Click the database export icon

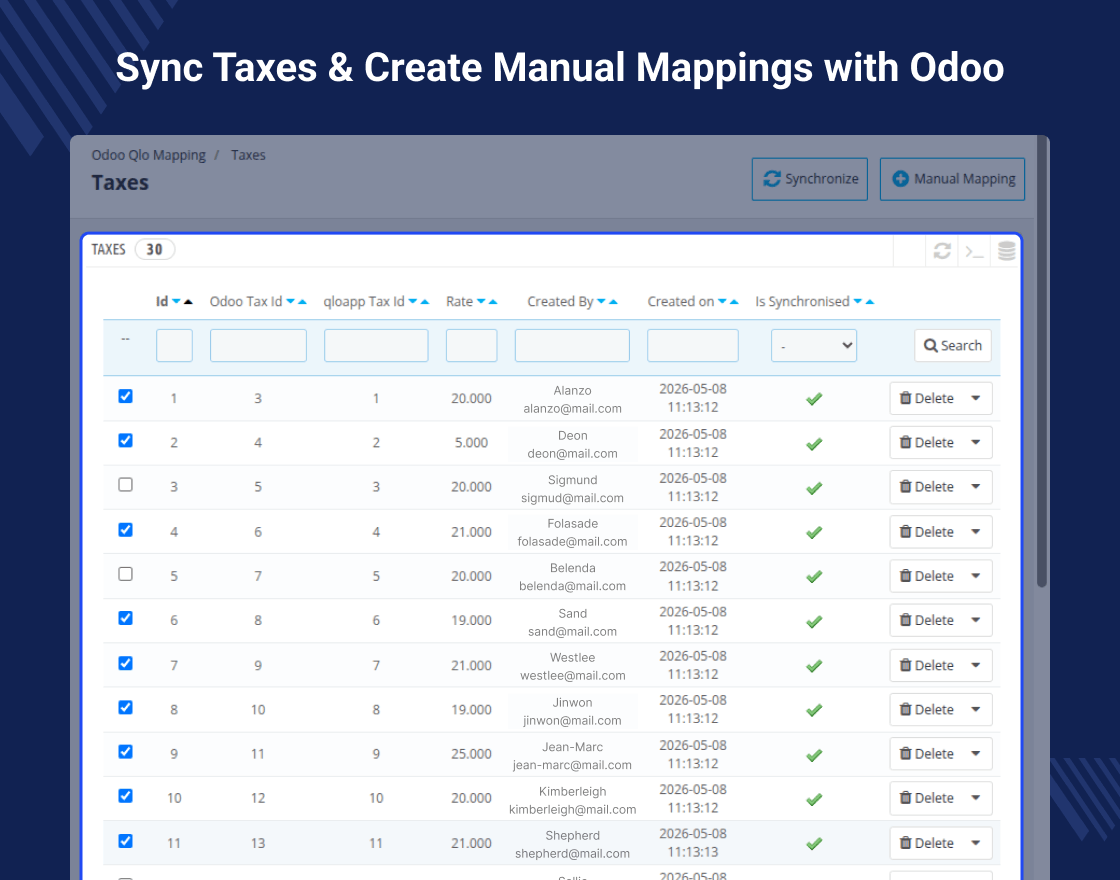pyautogui.click(x=1006, y=251)
